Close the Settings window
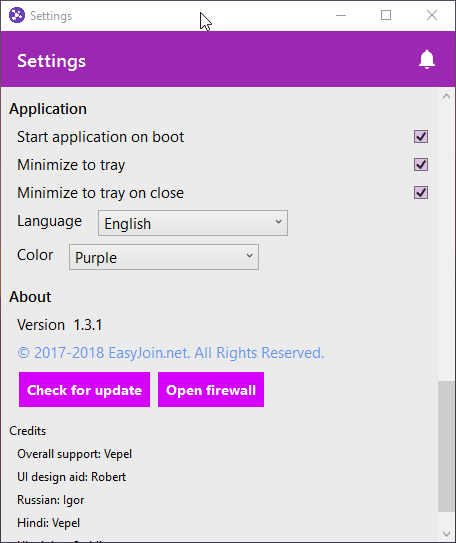Viewport: 456px width, 543px height. coord(432,15)
